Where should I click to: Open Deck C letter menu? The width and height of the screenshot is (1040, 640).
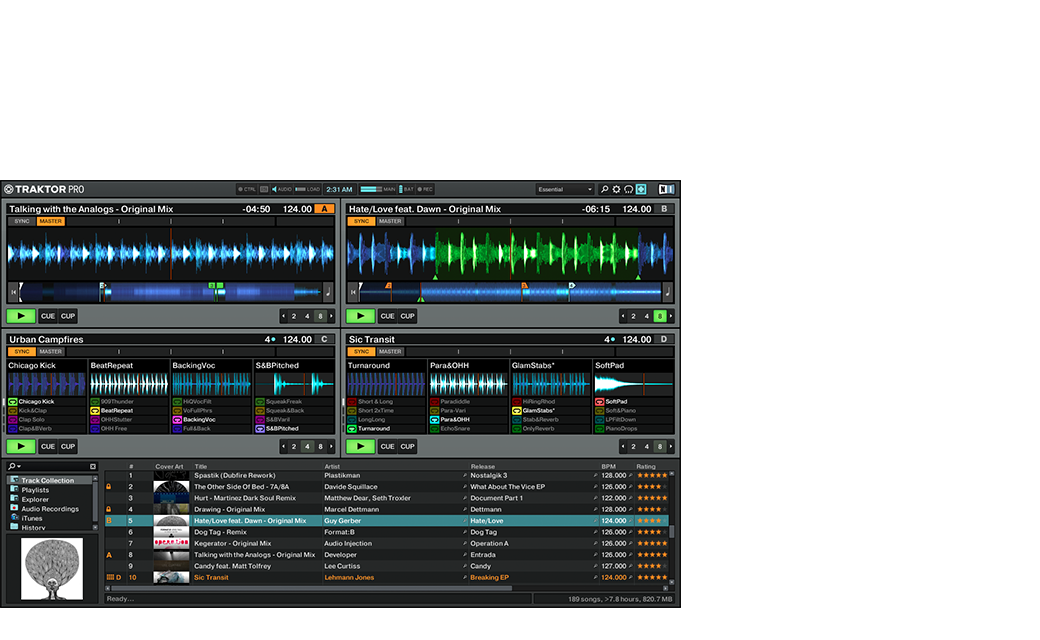(324, 340)
